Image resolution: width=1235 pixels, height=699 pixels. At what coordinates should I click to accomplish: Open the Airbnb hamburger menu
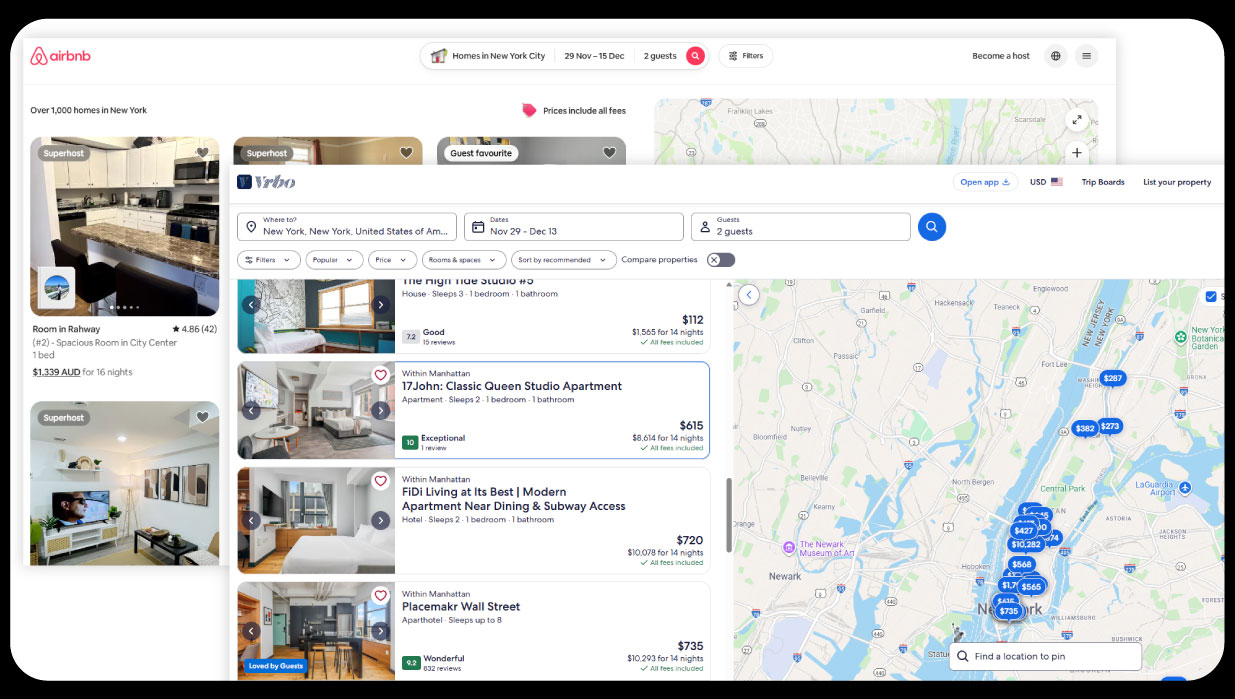click(x=1086, y=56)
